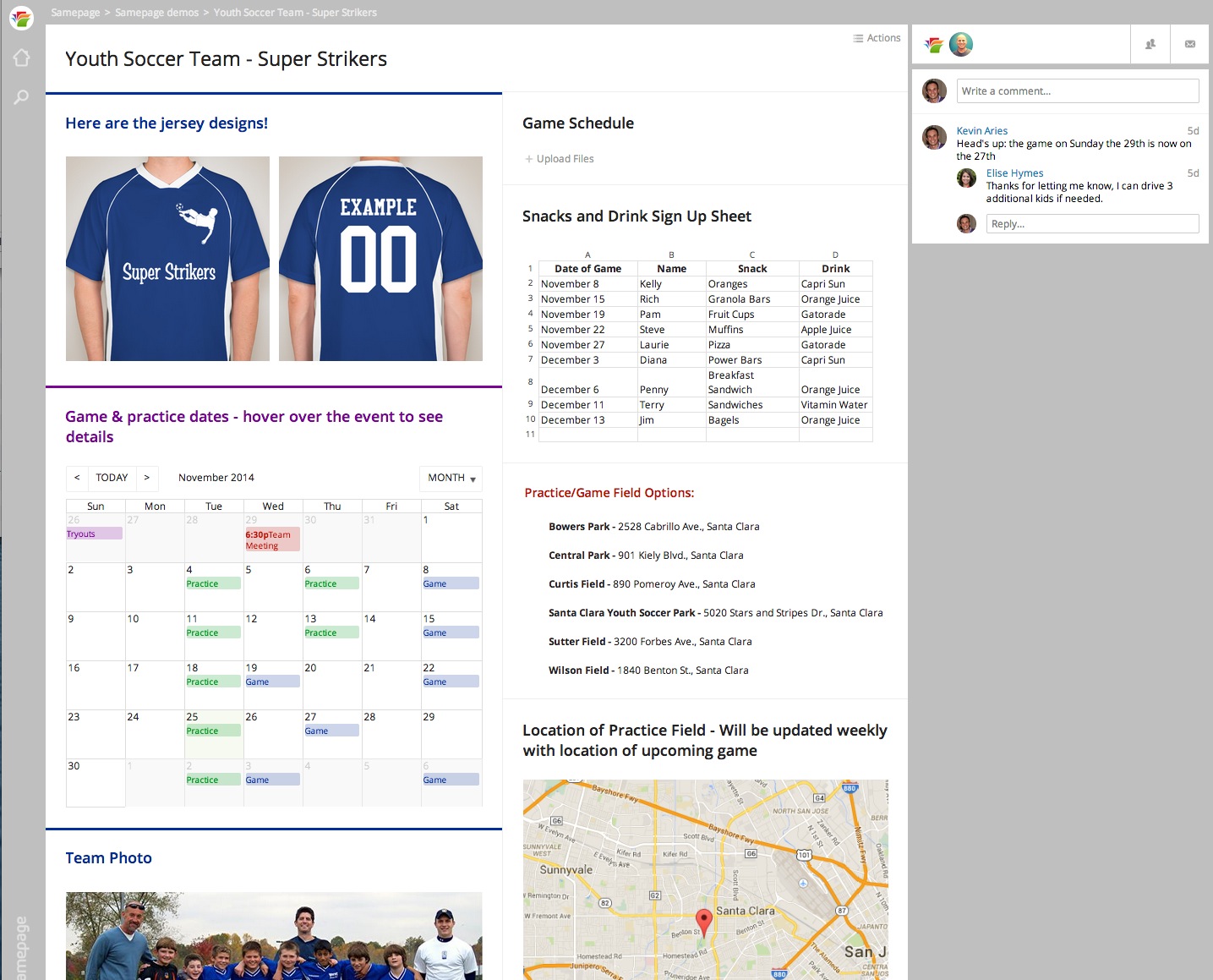1213x980 pixels.
Task: Go to next month in calendar
Action: point(147,478)
